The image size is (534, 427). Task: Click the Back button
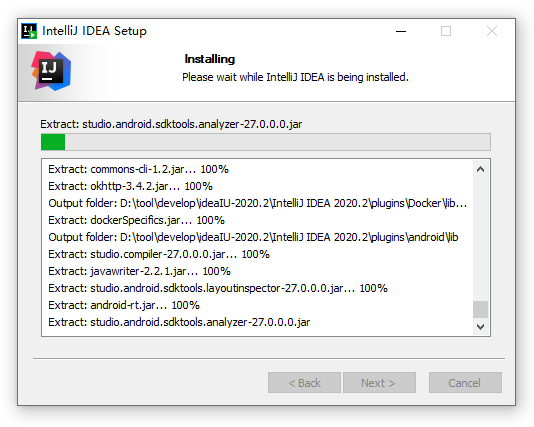(x=304, y=383)
